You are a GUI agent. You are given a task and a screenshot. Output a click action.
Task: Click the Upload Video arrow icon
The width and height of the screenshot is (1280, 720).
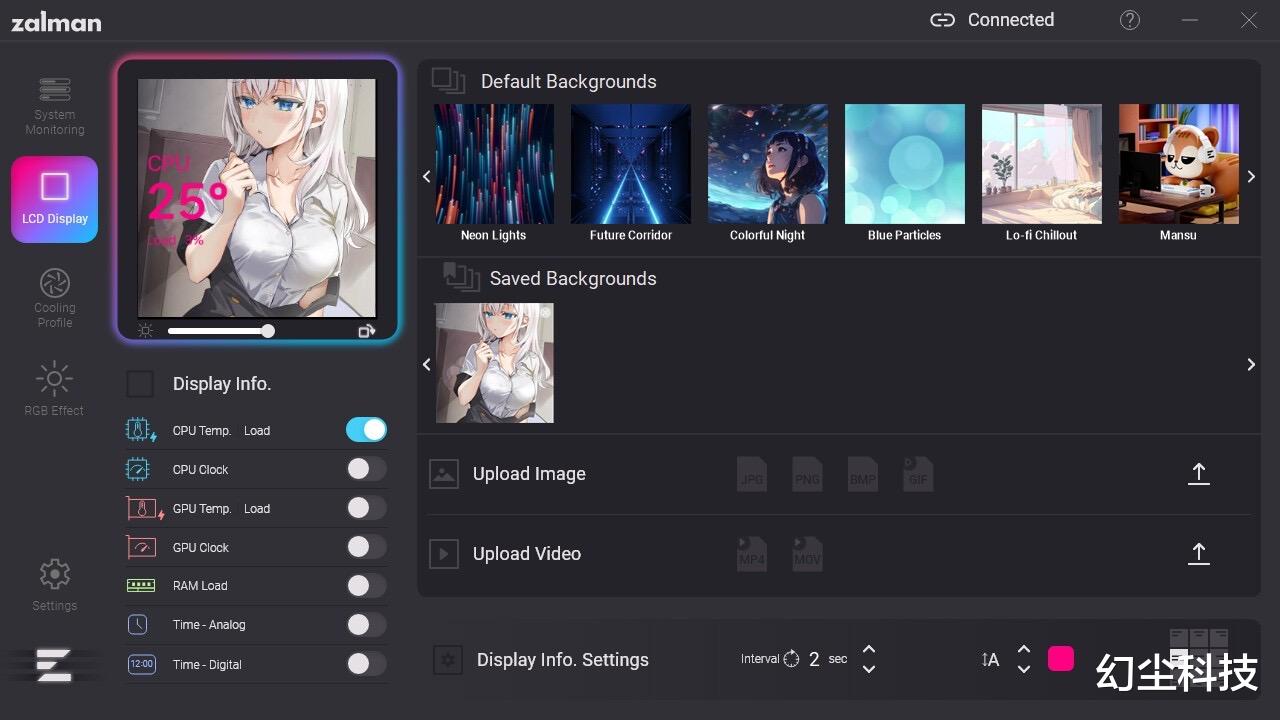pos(1198,554)
